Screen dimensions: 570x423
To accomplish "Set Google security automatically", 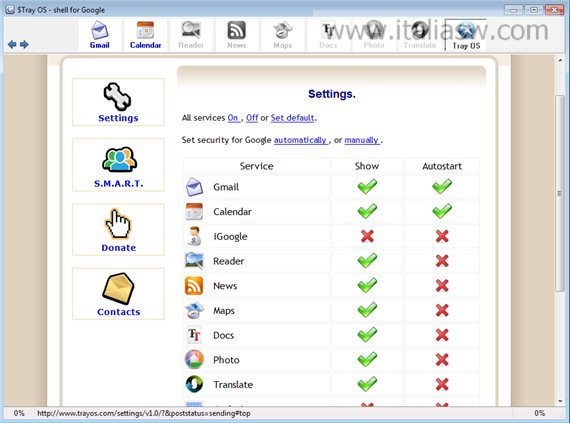I will coord(301,140).
